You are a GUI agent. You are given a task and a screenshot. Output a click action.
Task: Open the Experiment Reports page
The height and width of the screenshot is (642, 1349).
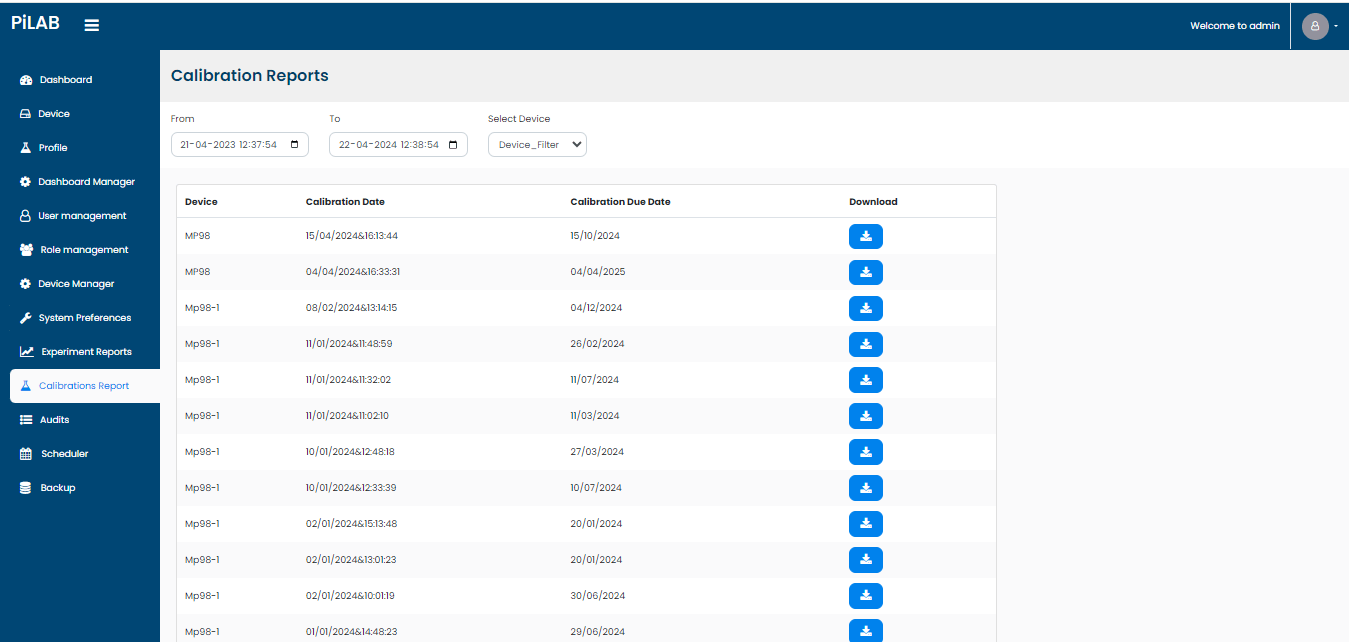[x=86, y=352]
